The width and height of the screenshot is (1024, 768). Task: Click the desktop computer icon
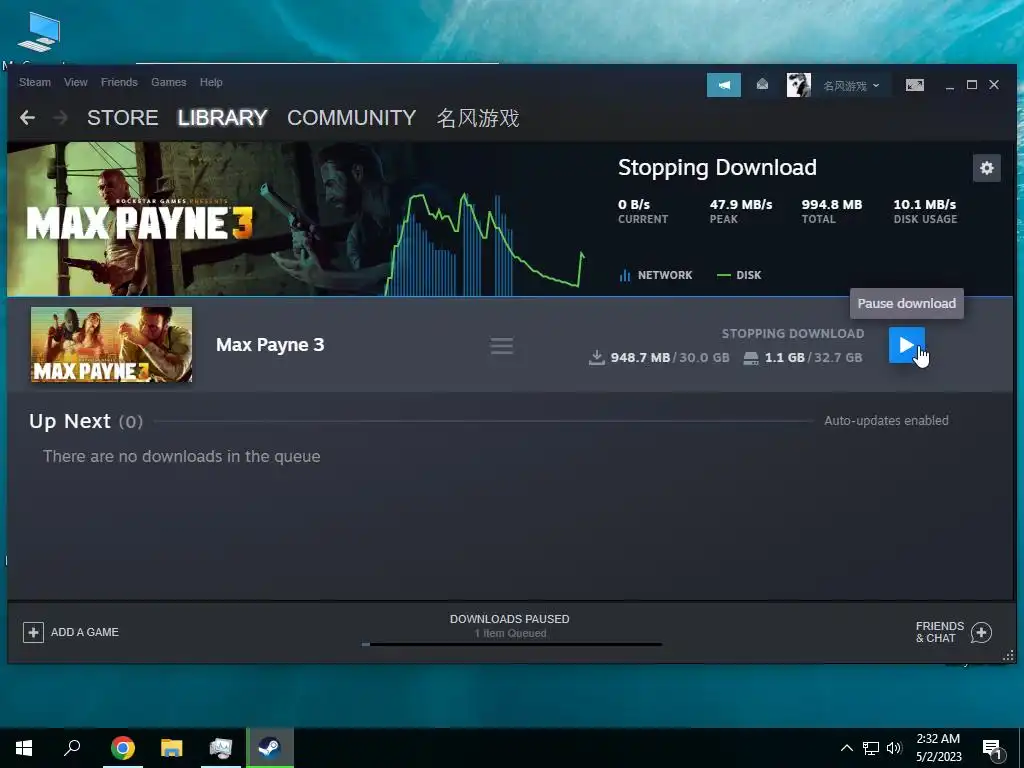tap(39, 33)
